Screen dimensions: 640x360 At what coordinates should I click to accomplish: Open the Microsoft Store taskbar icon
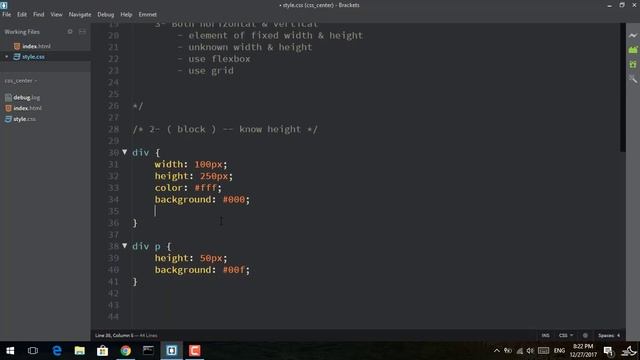click(x=102, y=351)
